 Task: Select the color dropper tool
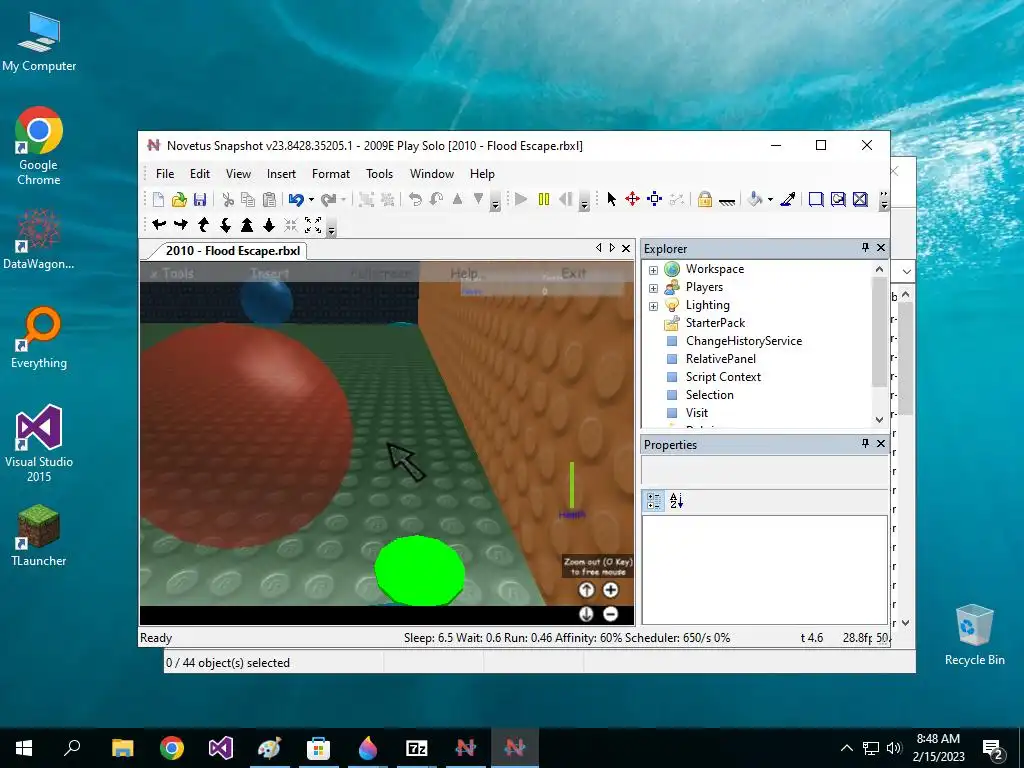788,199
